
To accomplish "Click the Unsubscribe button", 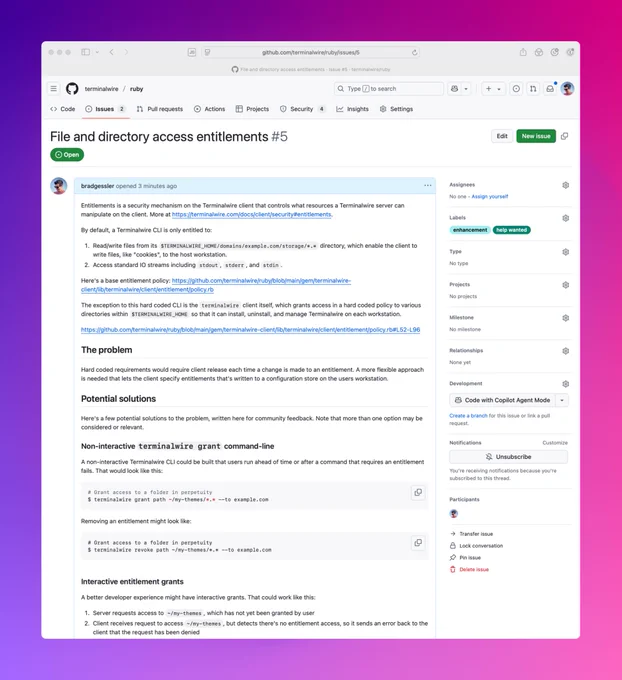I will 508,457.
